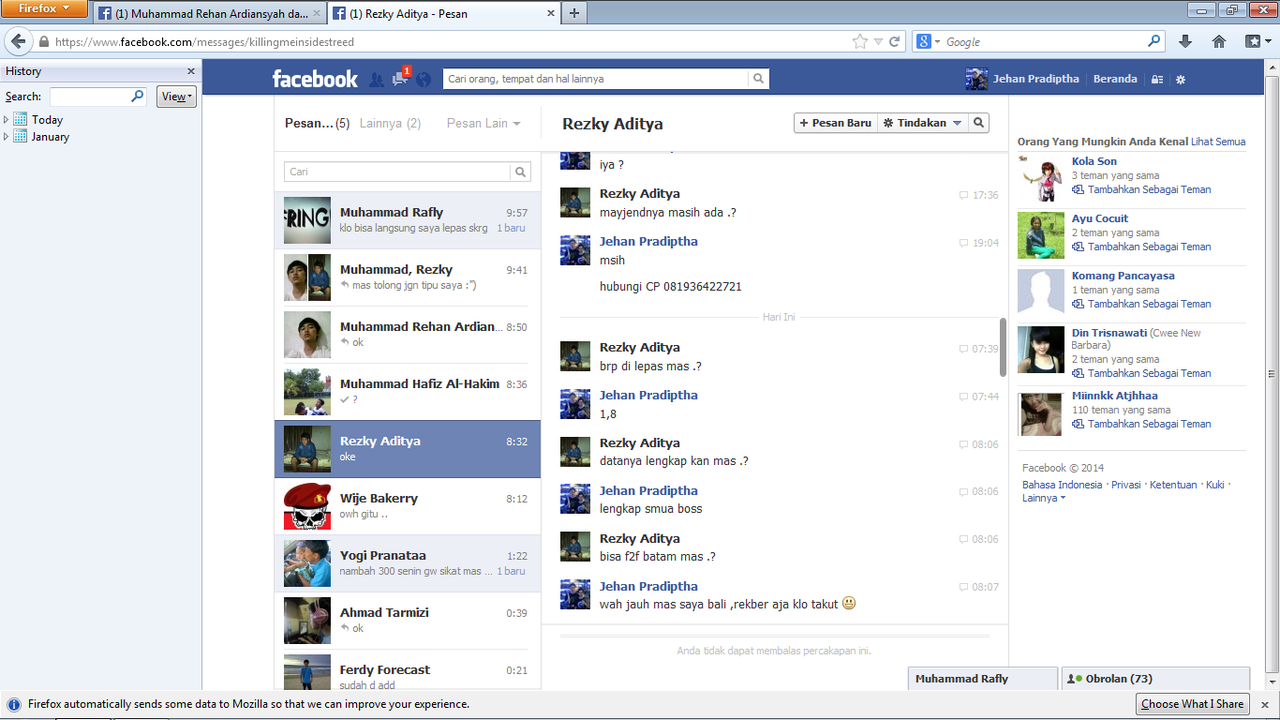Screen dimensions: 1280x720
Task: Open the Pesan Lain dropdown
Action: coord(484,123)
